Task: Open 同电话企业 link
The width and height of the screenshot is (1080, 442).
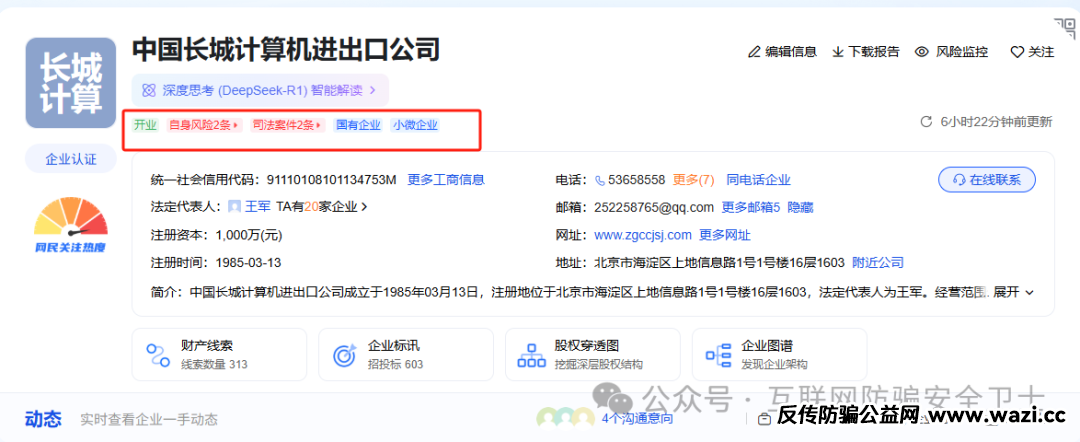Action: pyautogui.click(x=758, y=180)
